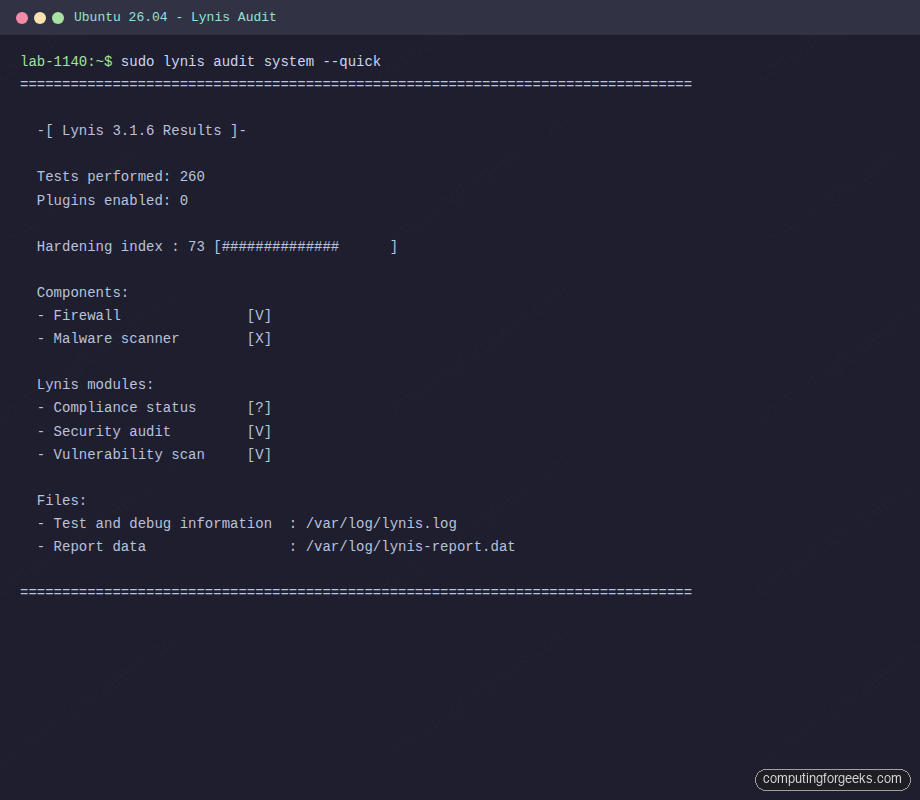
Task: Toggle the Compliance status module entry
Action: [x=124, y=407]
